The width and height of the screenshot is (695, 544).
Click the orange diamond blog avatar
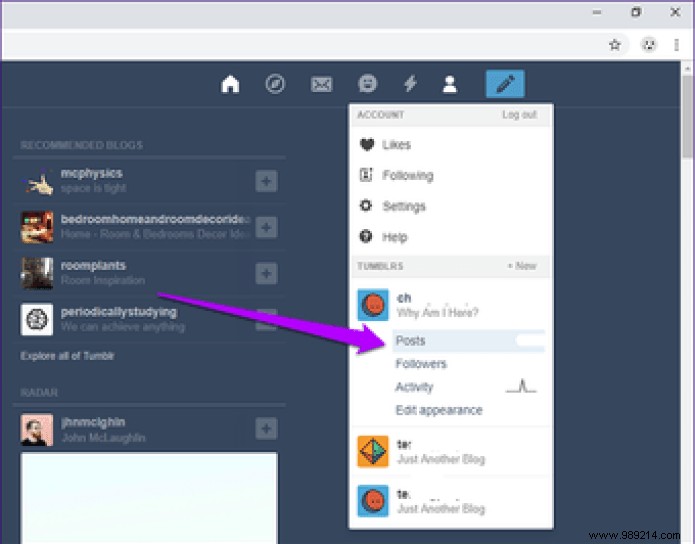pos(373,451)
